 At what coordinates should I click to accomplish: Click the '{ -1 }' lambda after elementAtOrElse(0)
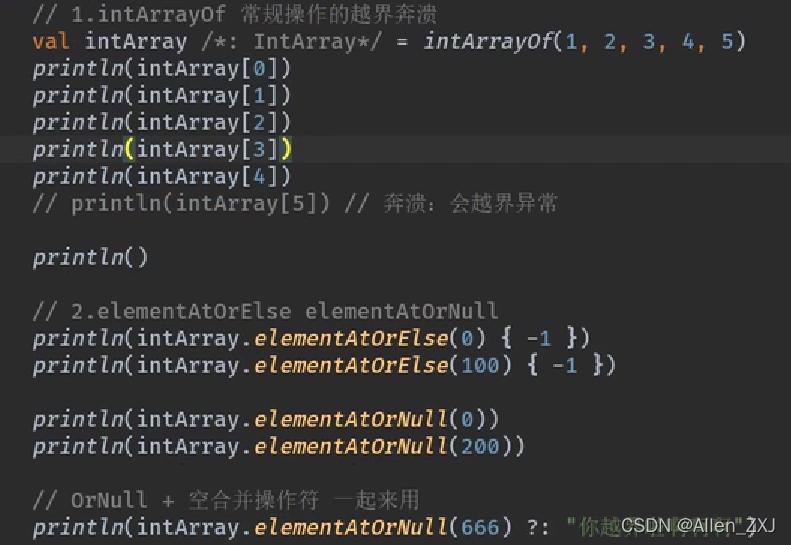tap(539, 339)
